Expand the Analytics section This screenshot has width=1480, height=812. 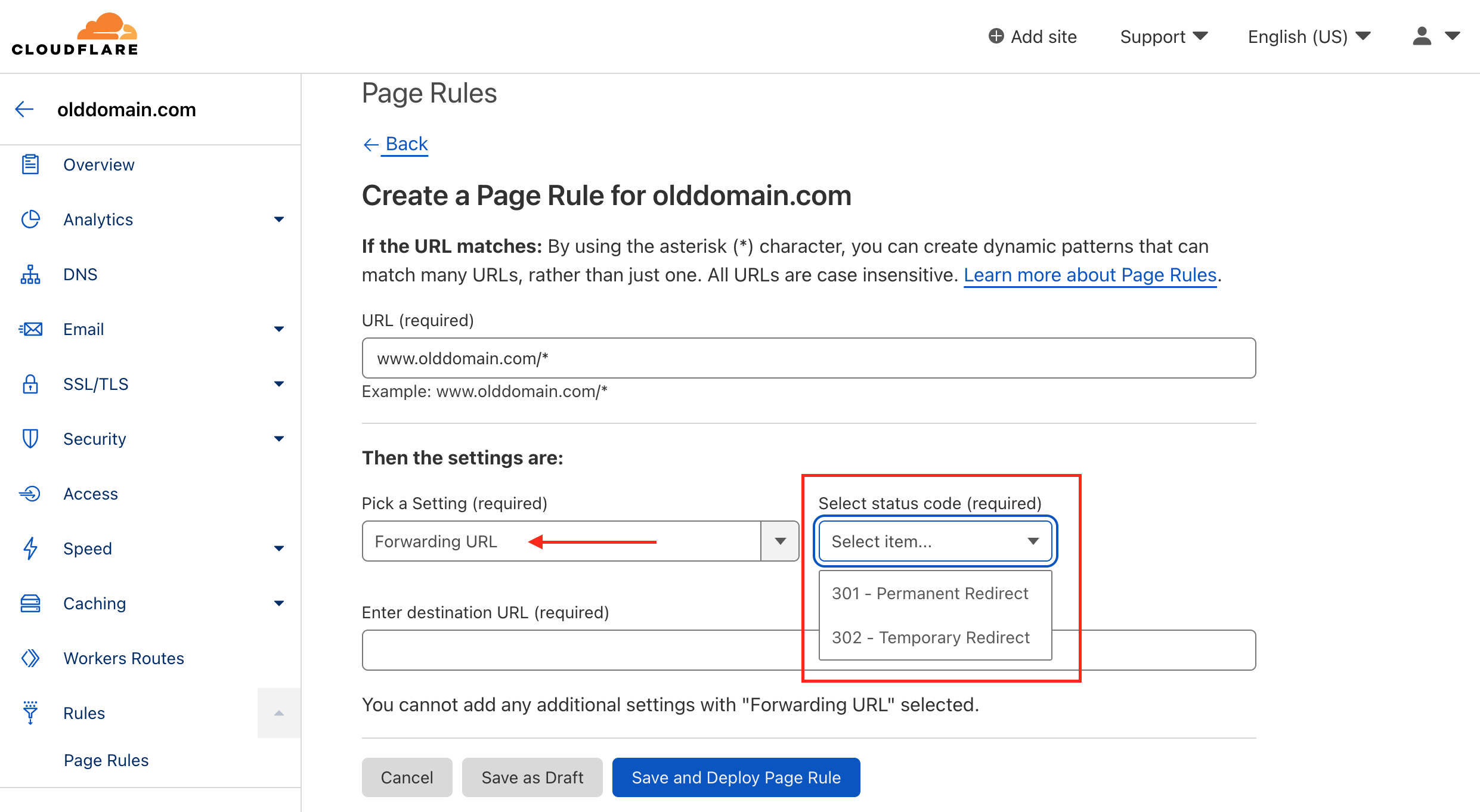coord(278,219)
